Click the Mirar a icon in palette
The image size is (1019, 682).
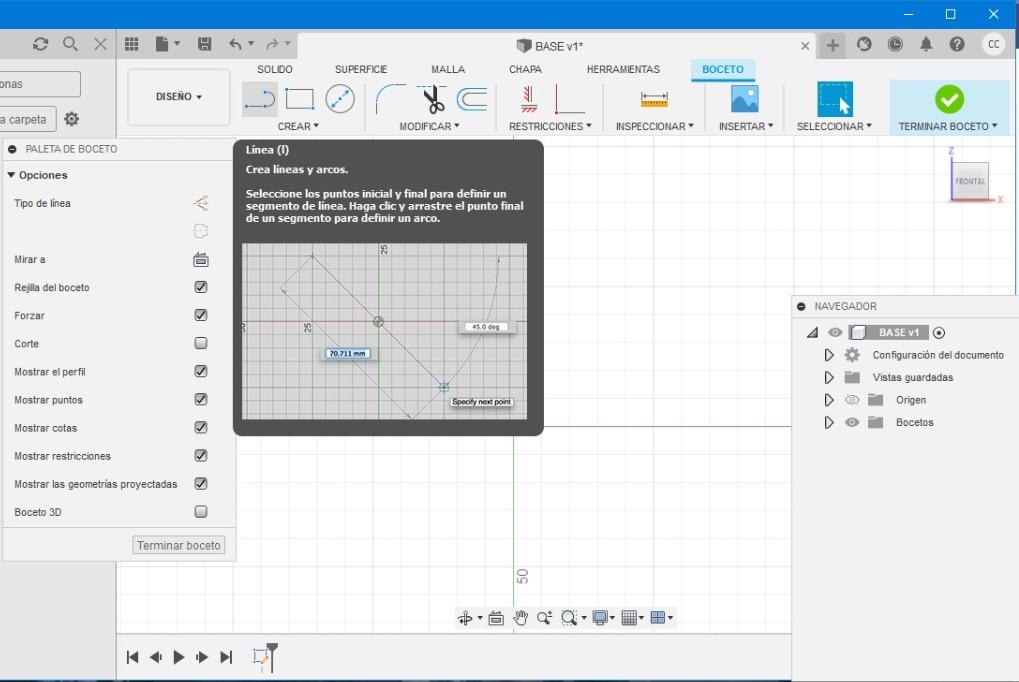(201, 259)
